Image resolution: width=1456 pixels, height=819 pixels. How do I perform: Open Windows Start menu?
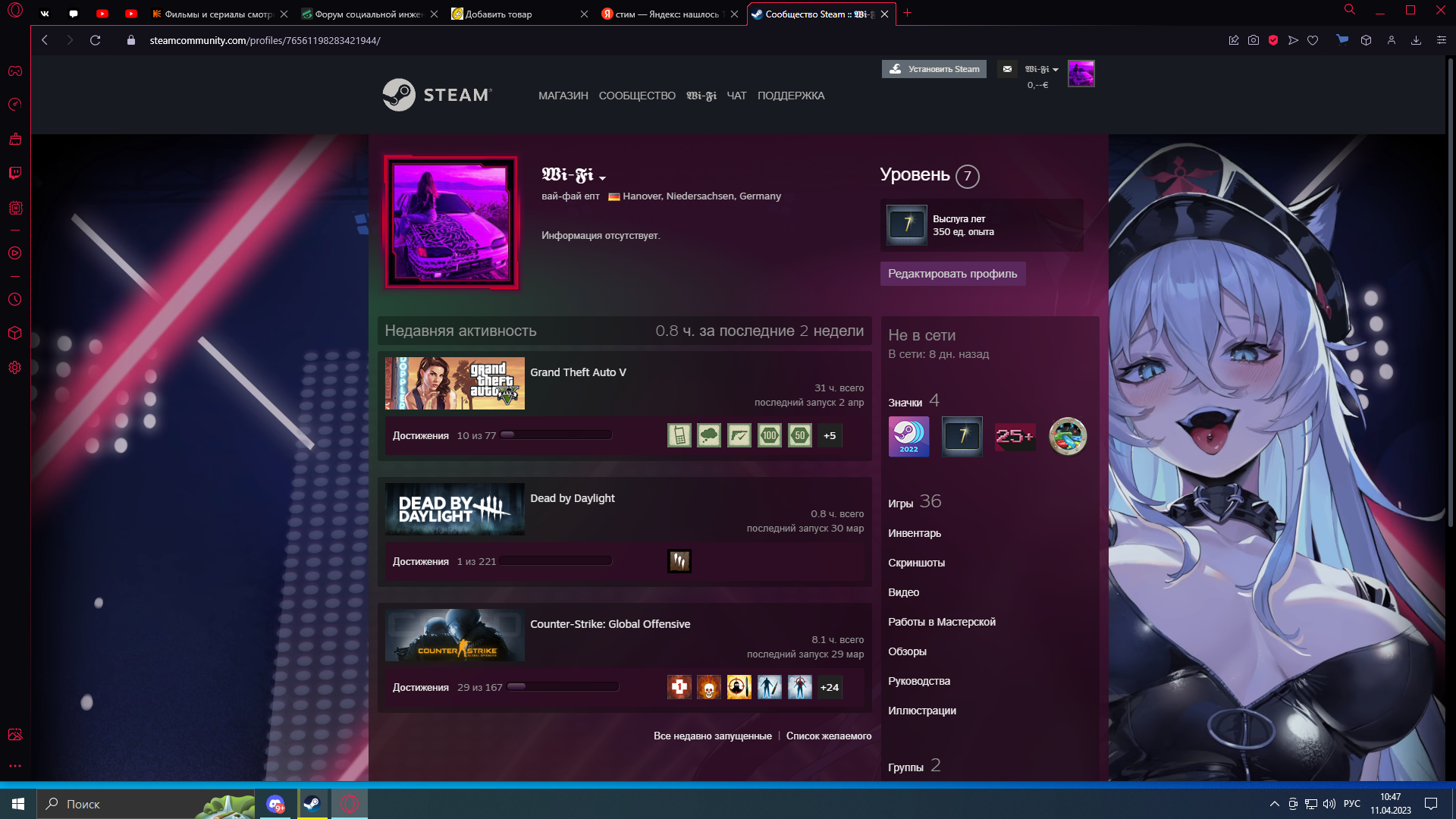point(18,804)
